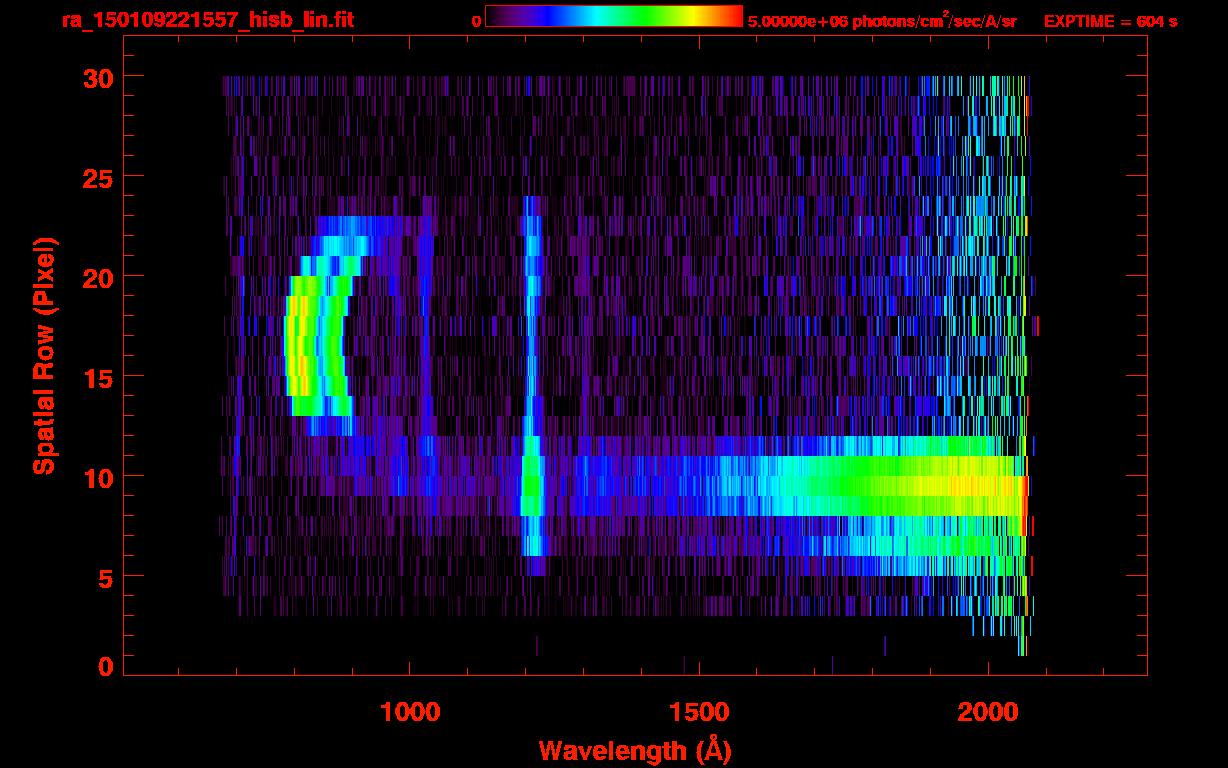Click the y-axis tick label 10
This screenshot has width=1228, height=768.
tap(96, 477)
